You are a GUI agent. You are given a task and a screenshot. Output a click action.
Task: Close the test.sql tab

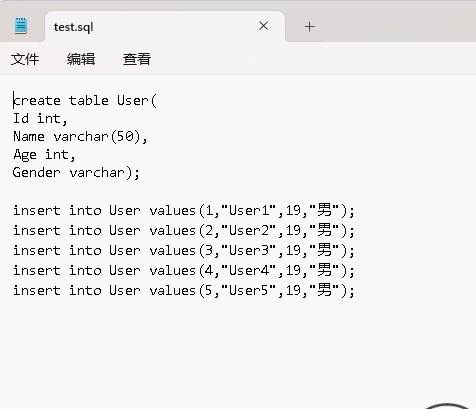(x=263, y=26)
